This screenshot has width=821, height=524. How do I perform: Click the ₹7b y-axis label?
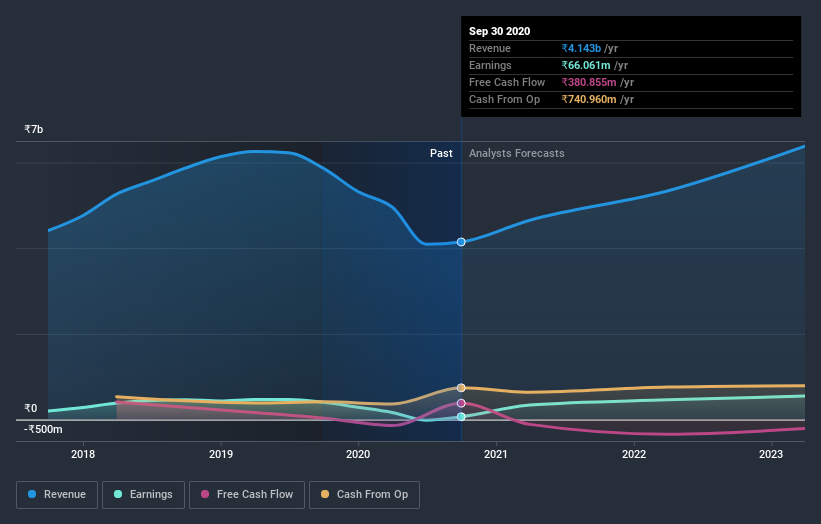click(x=34, y=129)
